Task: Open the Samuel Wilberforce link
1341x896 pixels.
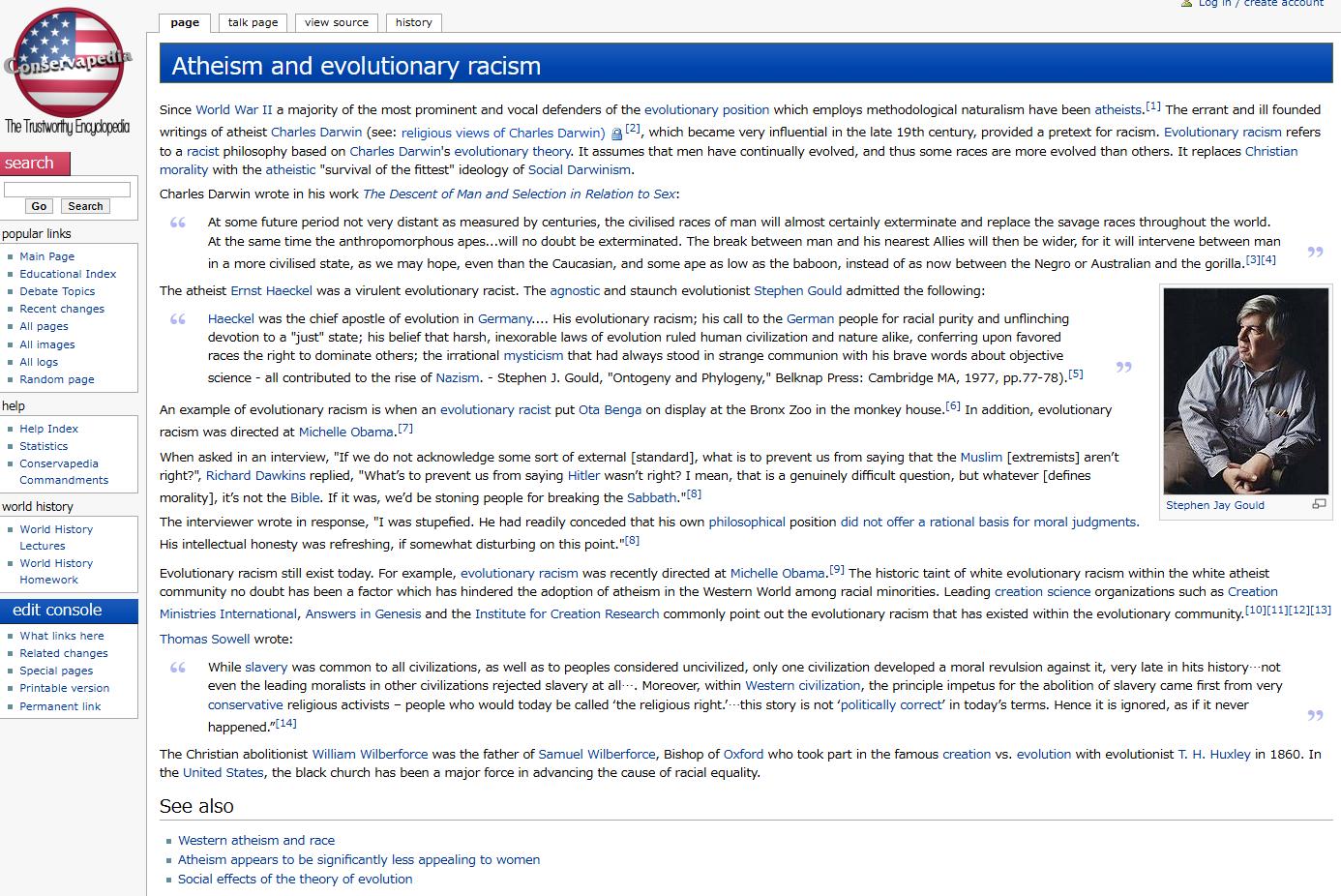Action: click(597, 755)
